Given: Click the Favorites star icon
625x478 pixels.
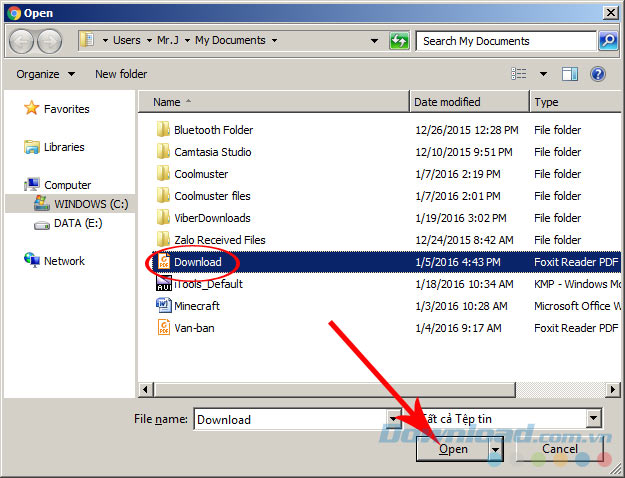Looking at the screenshot, I should tap(31, 108).
